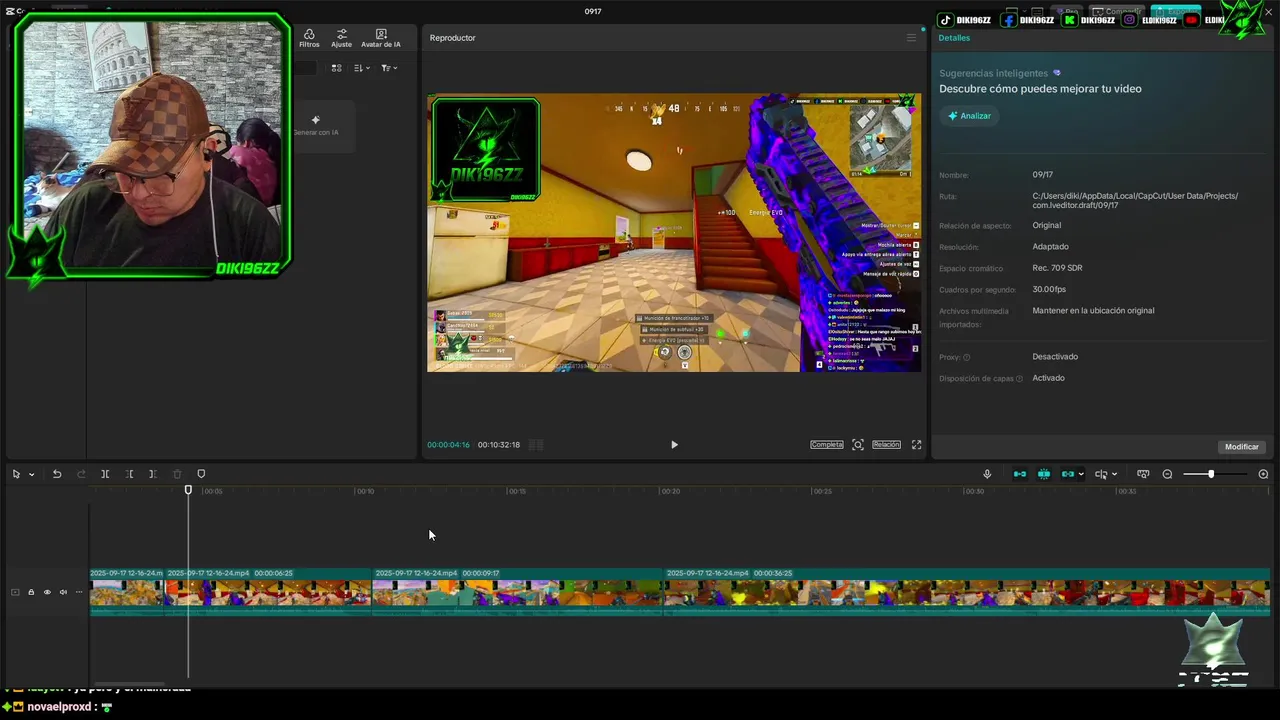This screenshot has width=1280, height=720.
Task: Click the Proxy help info icon
Action: (967, 357)
